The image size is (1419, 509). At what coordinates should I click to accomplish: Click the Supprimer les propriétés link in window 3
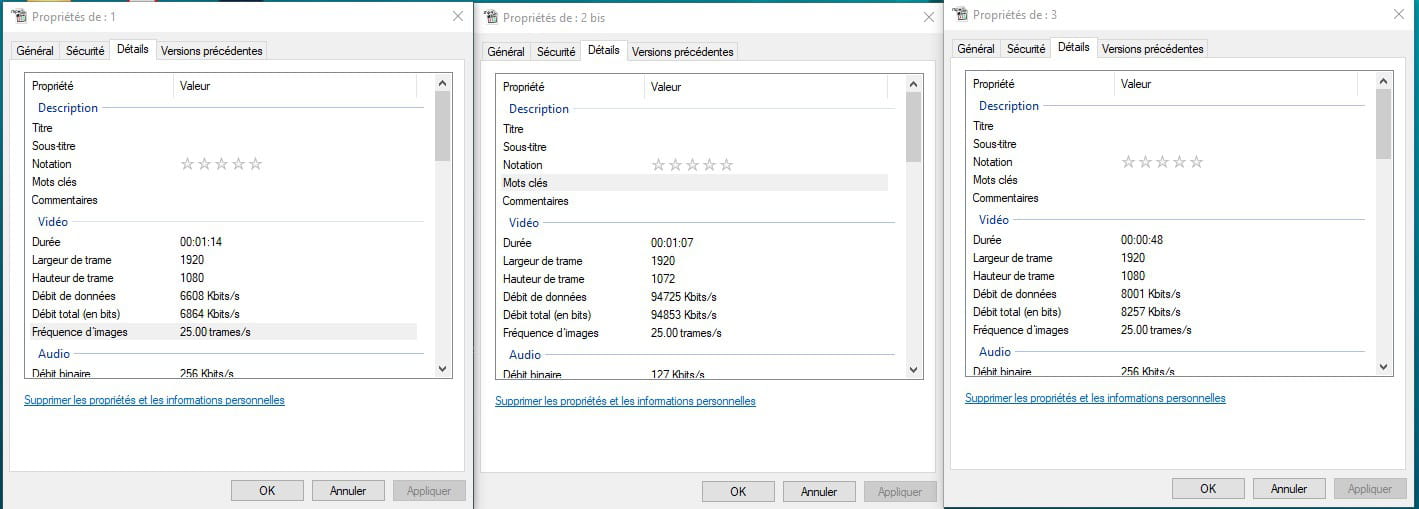pos(1095,398)
